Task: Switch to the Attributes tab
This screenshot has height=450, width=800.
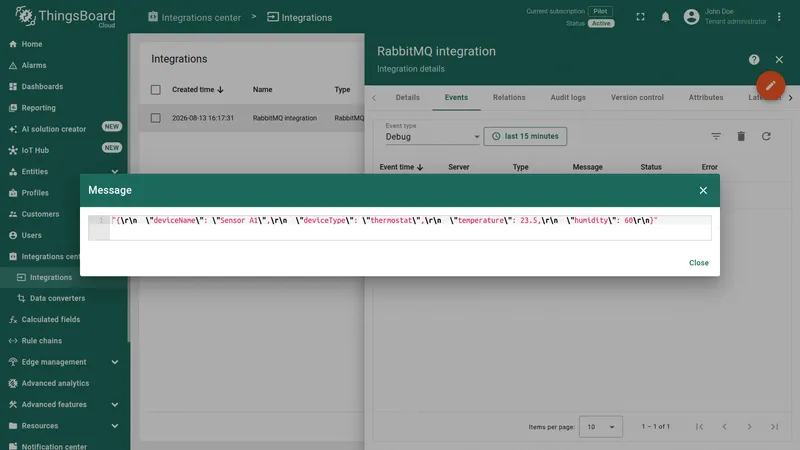Action: click(x=706, y=97)
